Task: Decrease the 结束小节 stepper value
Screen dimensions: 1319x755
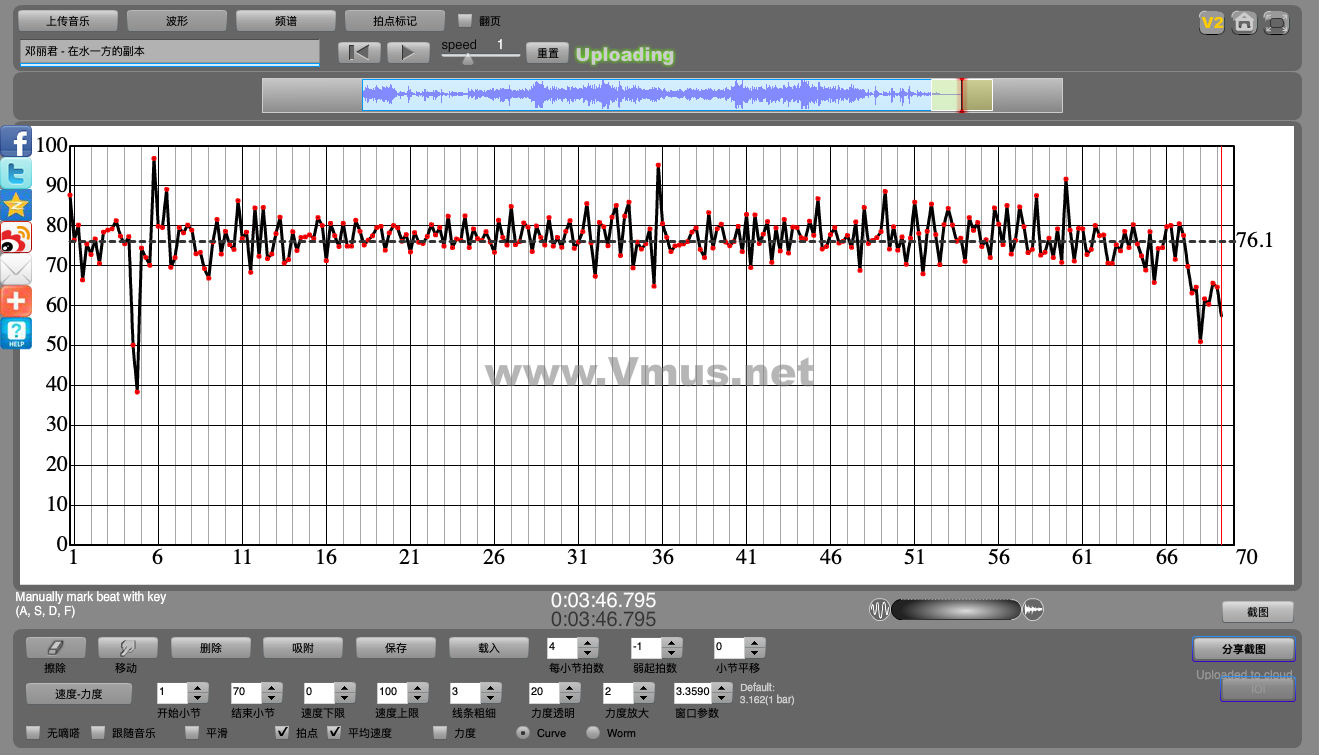Action: click(x=270, y=697)
